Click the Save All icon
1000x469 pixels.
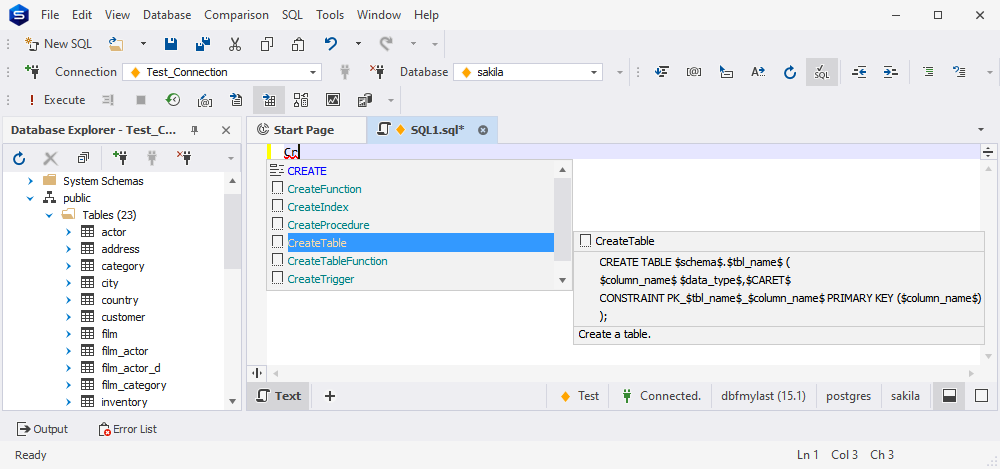point(203,44)
